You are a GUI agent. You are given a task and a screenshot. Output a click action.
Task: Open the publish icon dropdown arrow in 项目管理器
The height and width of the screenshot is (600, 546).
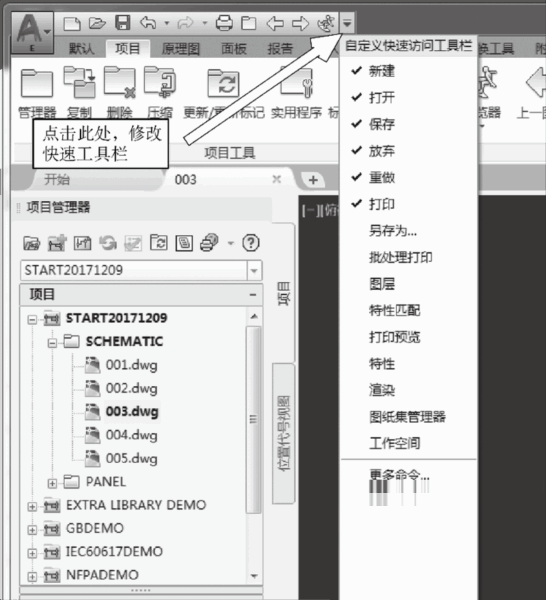click(x=230, y=243)
